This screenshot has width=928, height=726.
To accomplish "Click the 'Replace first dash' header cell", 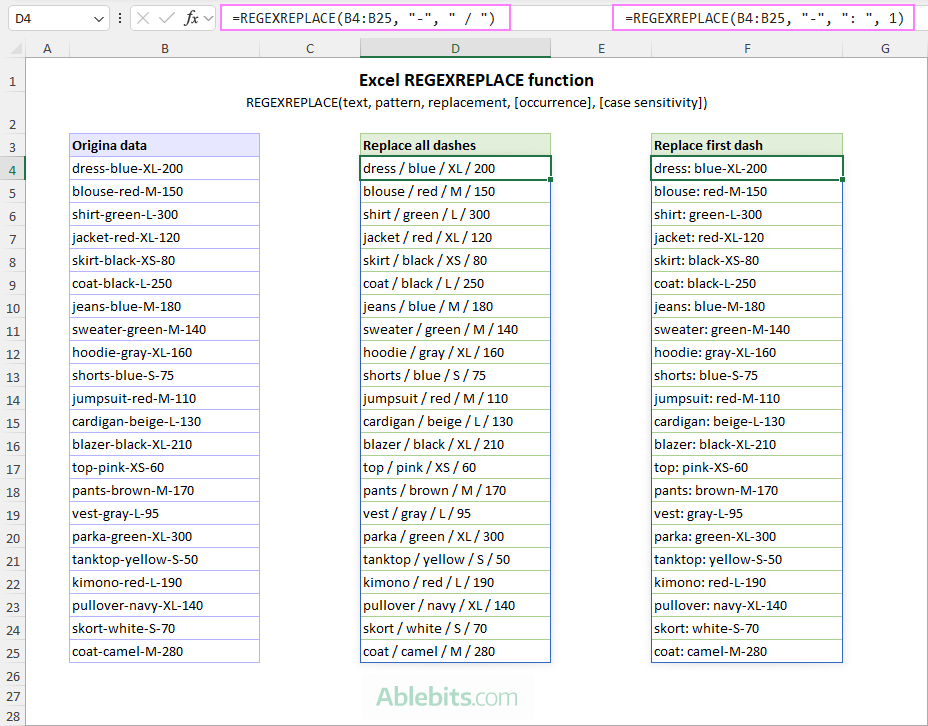I will (x=747, y=145).
